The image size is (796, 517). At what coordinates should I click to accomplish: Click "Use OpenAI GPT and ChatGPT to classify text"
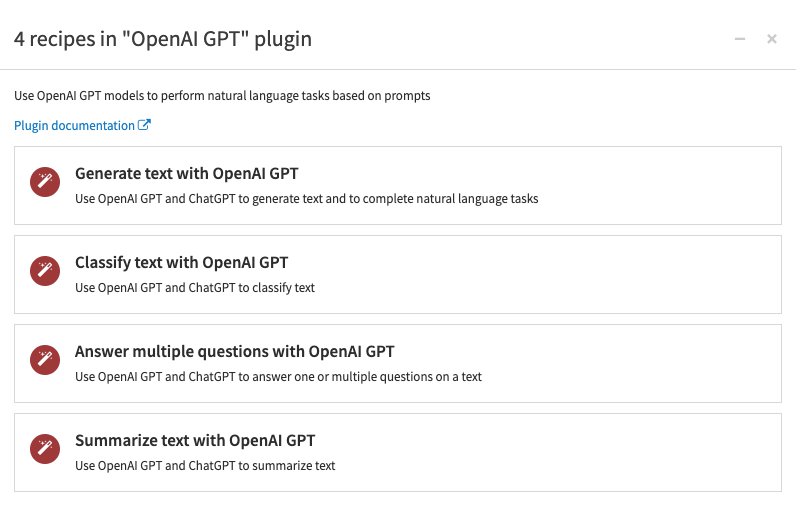(x=195, y=288)
